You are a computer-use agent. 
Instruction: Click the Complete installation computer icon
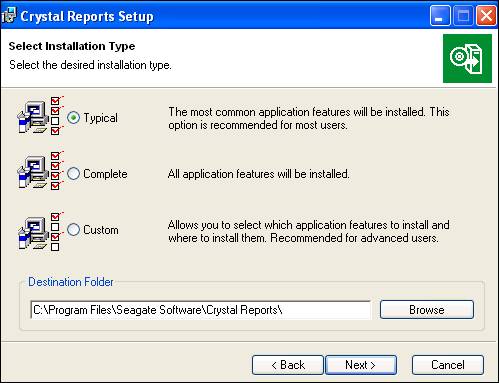point(40,172)
